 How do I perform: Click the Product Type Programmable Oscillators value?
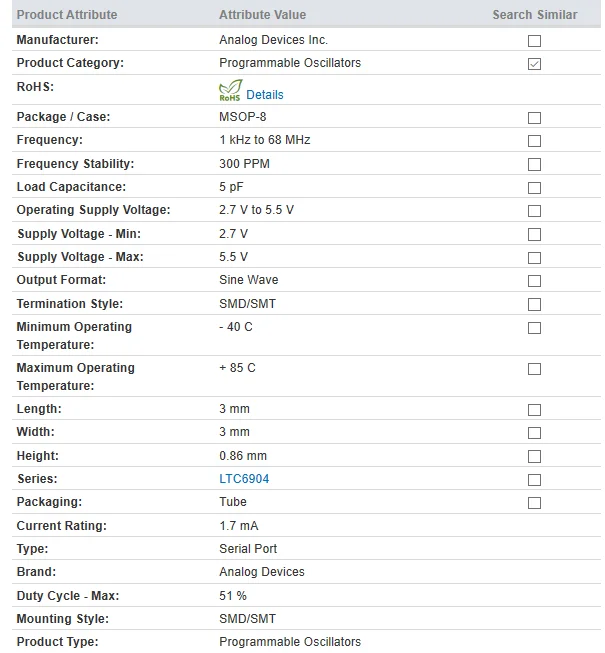point(290,642)
